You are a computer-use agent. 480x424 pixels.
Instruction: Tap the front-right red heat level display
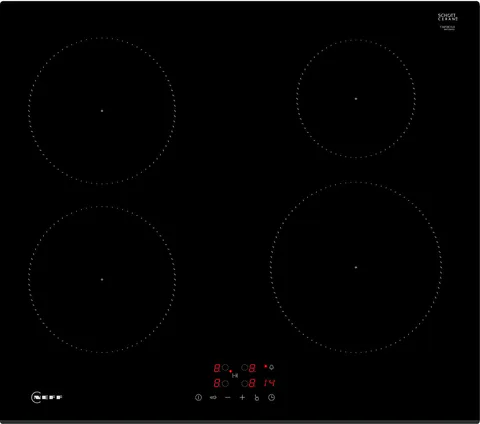pyautogui.click(x=252, y=383)
